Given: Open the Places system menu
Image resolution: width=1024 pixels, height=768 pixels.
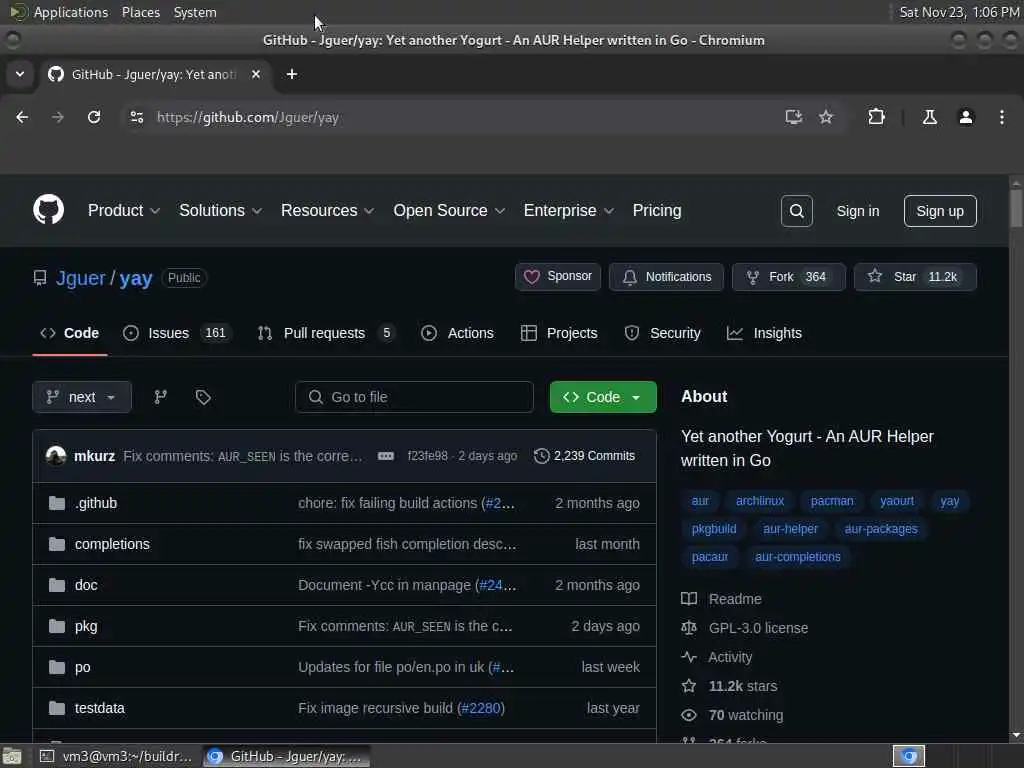Looking at the screenshot, I should pyautogui.click(x=140, y=12).
